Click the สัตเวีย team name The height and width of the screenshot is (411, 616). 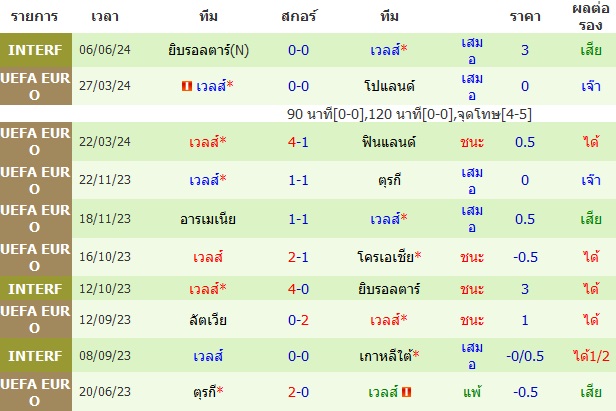pyautogui.click(x=208, y=320)
